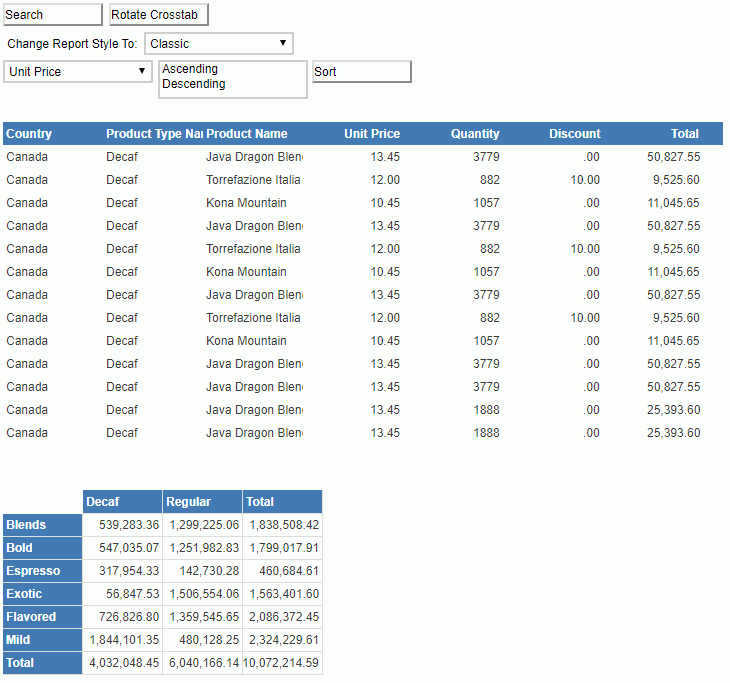Screen dimensions: 730x683
Task: Click the Product Name column header
Action: (247, 134)
